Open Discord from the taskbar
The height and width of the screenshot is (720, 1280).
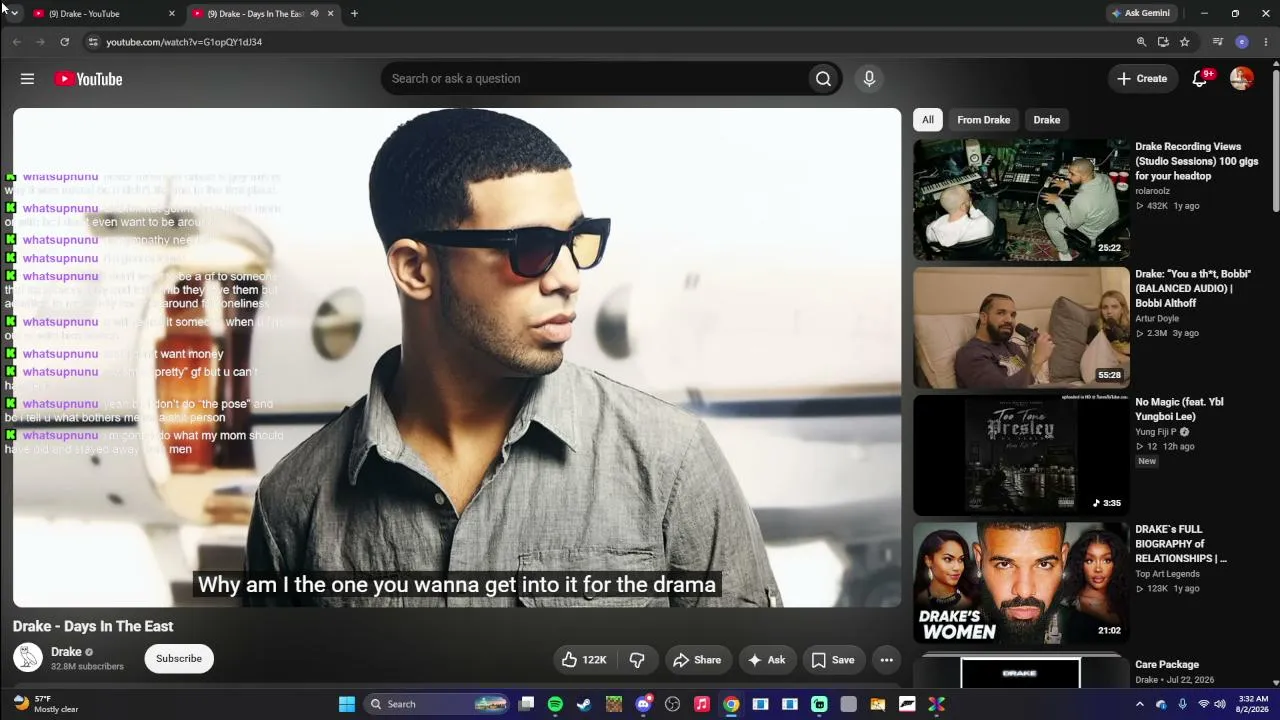[x=643, y=704]
